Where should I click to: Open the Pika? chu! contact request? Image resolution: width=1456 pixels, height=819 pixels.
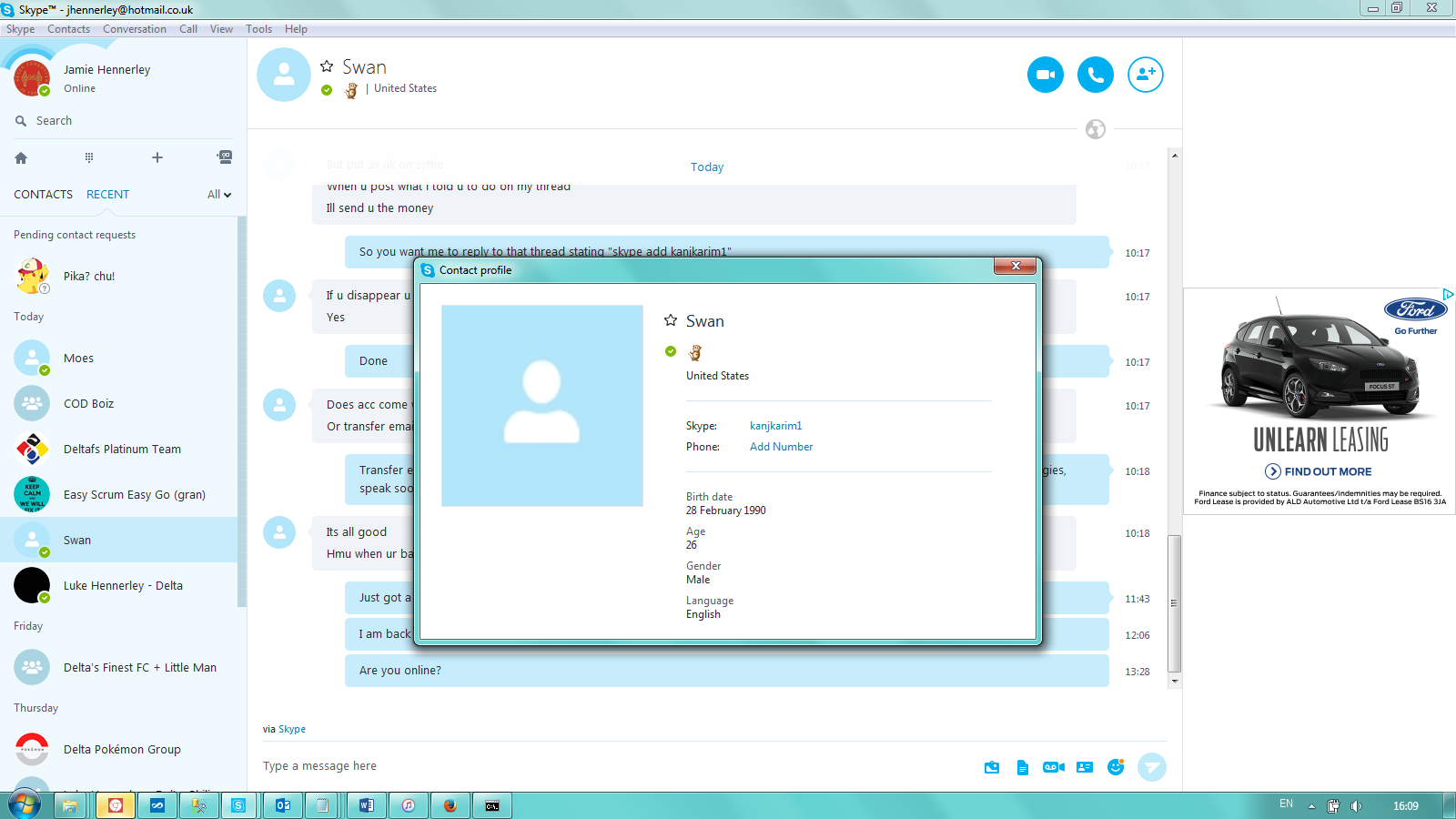[x=118, y=276]
